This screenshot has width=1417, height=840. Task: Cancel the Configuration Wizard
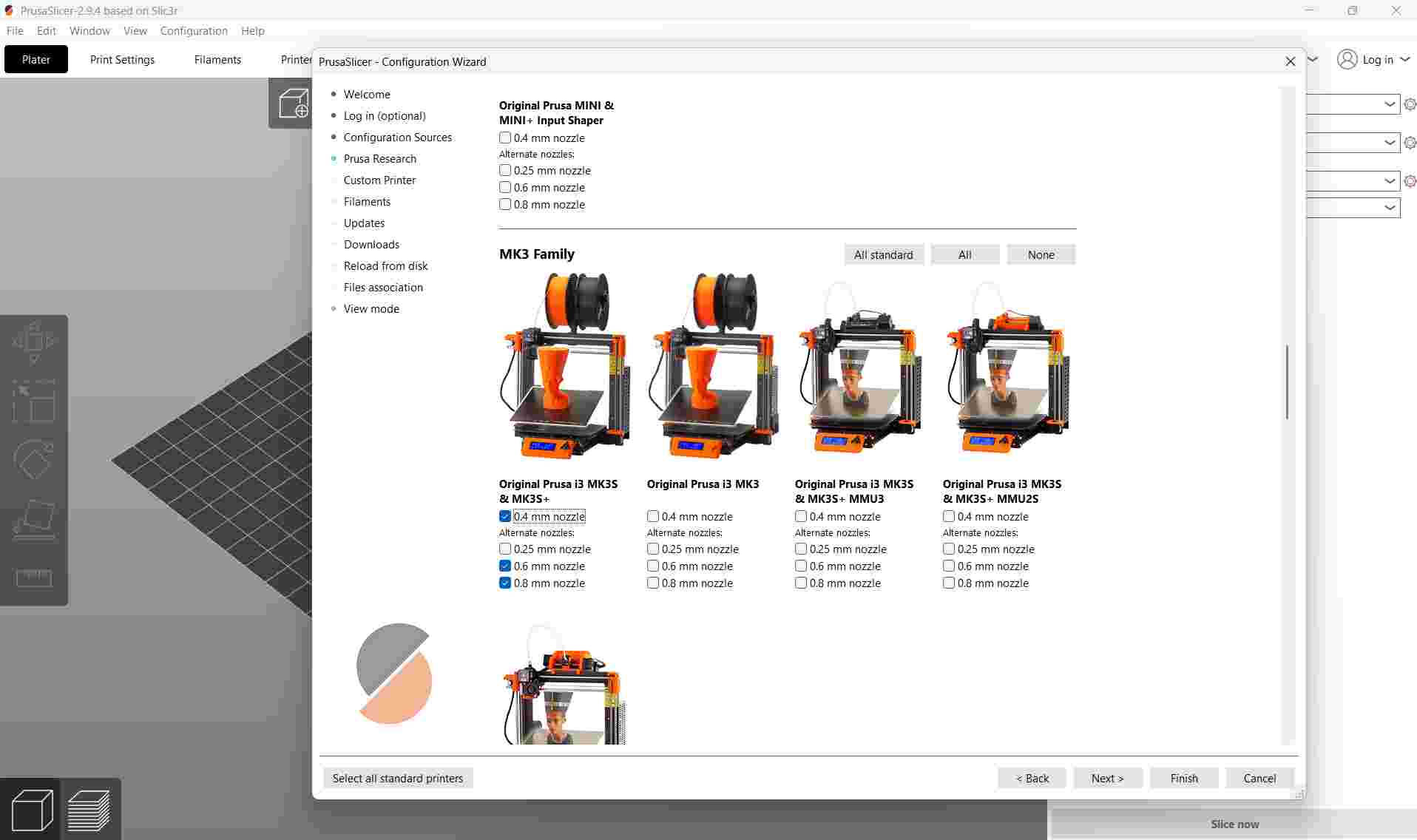point(1260,778)
